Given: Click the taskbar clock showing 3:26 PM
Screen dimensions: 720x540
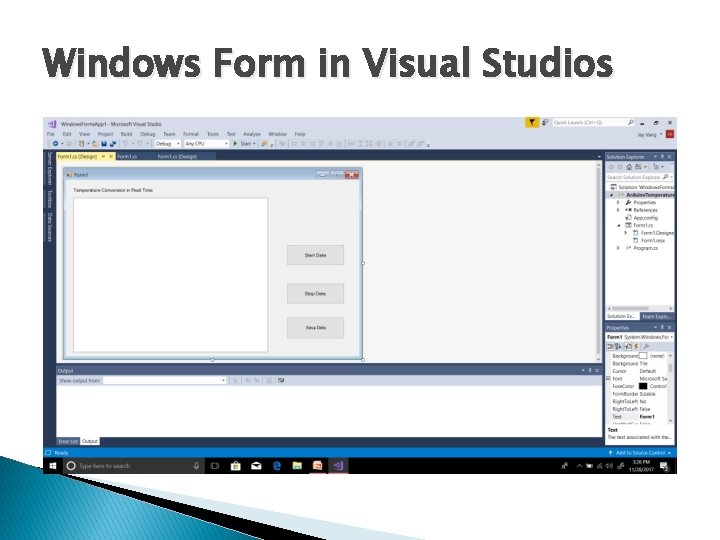Looking at the screenshot, I should click(x=641, y=466).
